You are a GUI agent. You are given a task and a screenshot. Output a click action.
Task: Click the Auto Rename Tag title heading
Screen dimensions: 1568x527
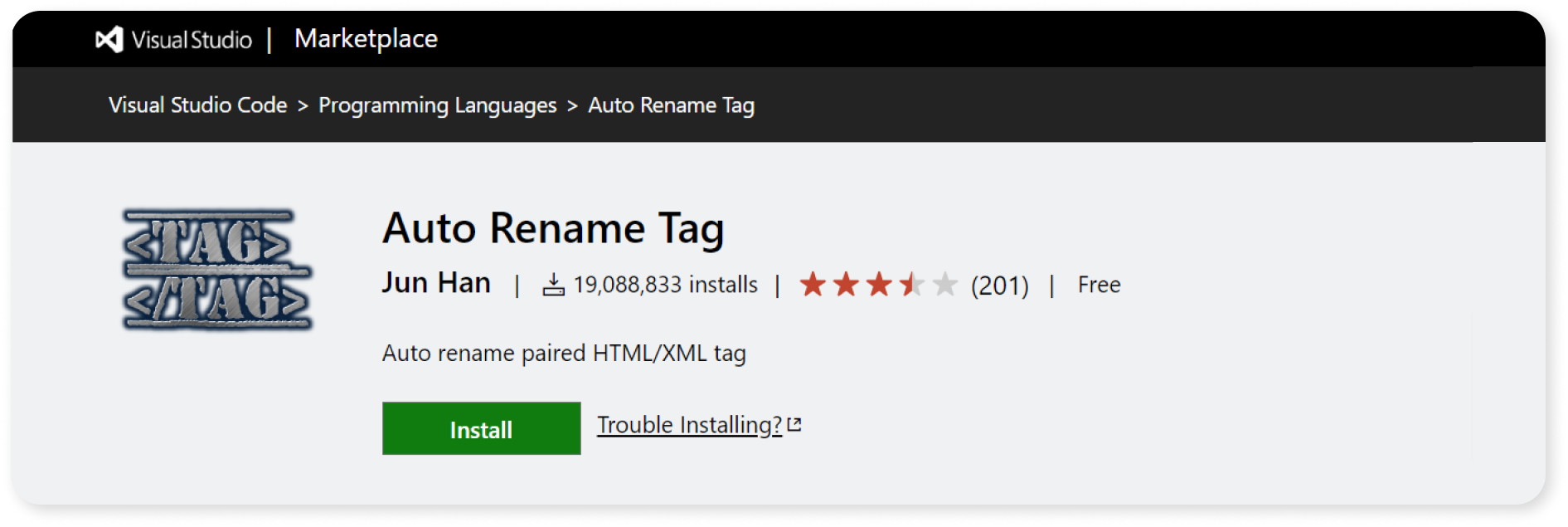[553, 229]
